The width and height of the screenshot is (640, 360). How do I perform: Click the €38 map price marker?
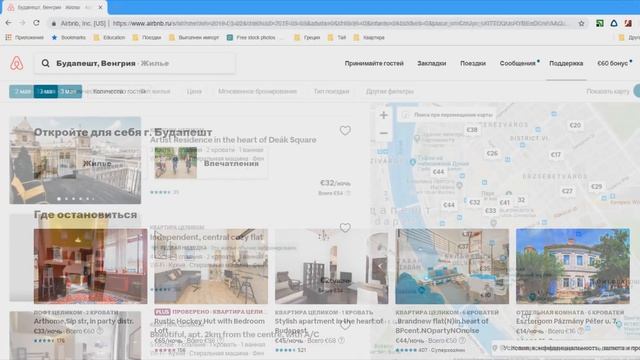(472, 130)
